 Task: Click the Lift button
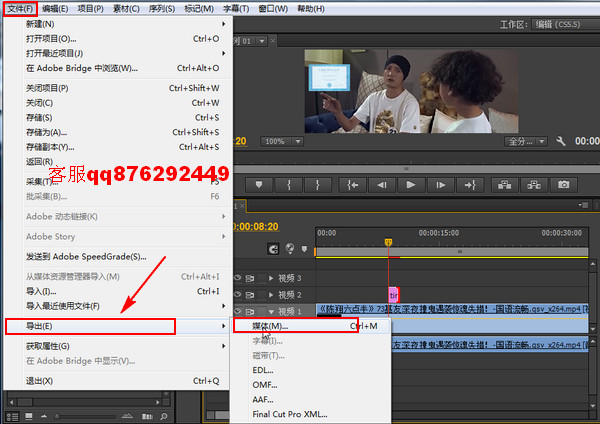coord(505,185)
